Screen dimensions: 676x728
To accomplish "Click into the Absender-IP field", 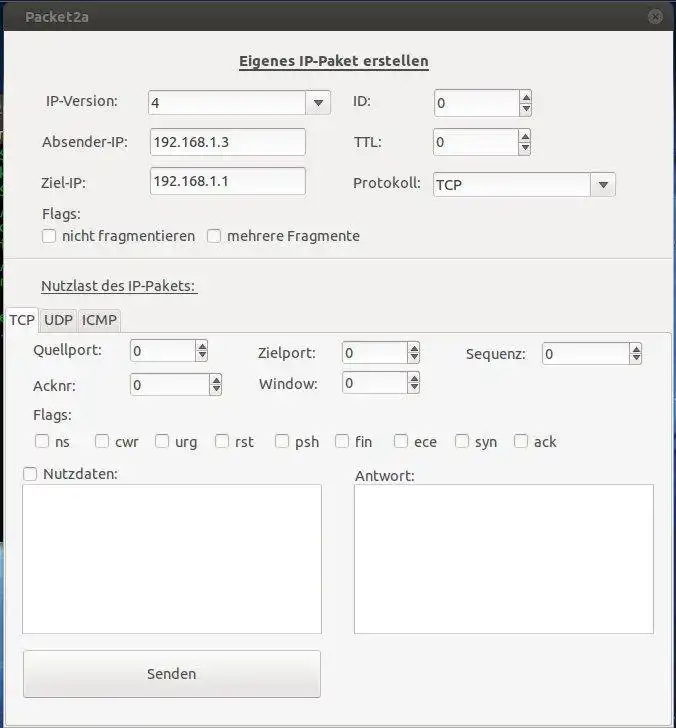I will tap(227, 142).
